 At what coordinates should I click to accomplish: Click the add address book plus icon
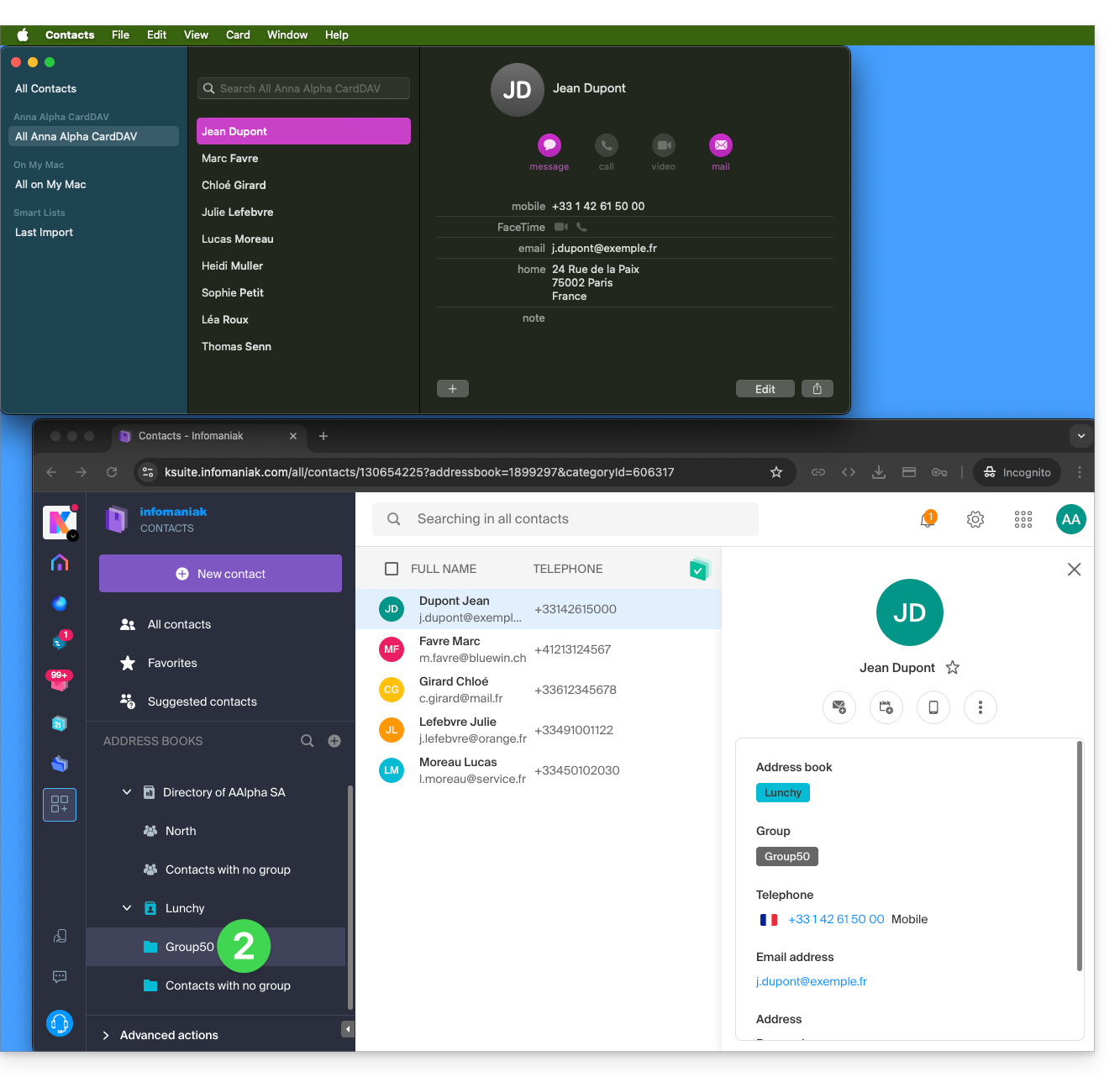[x=334, y=741]
